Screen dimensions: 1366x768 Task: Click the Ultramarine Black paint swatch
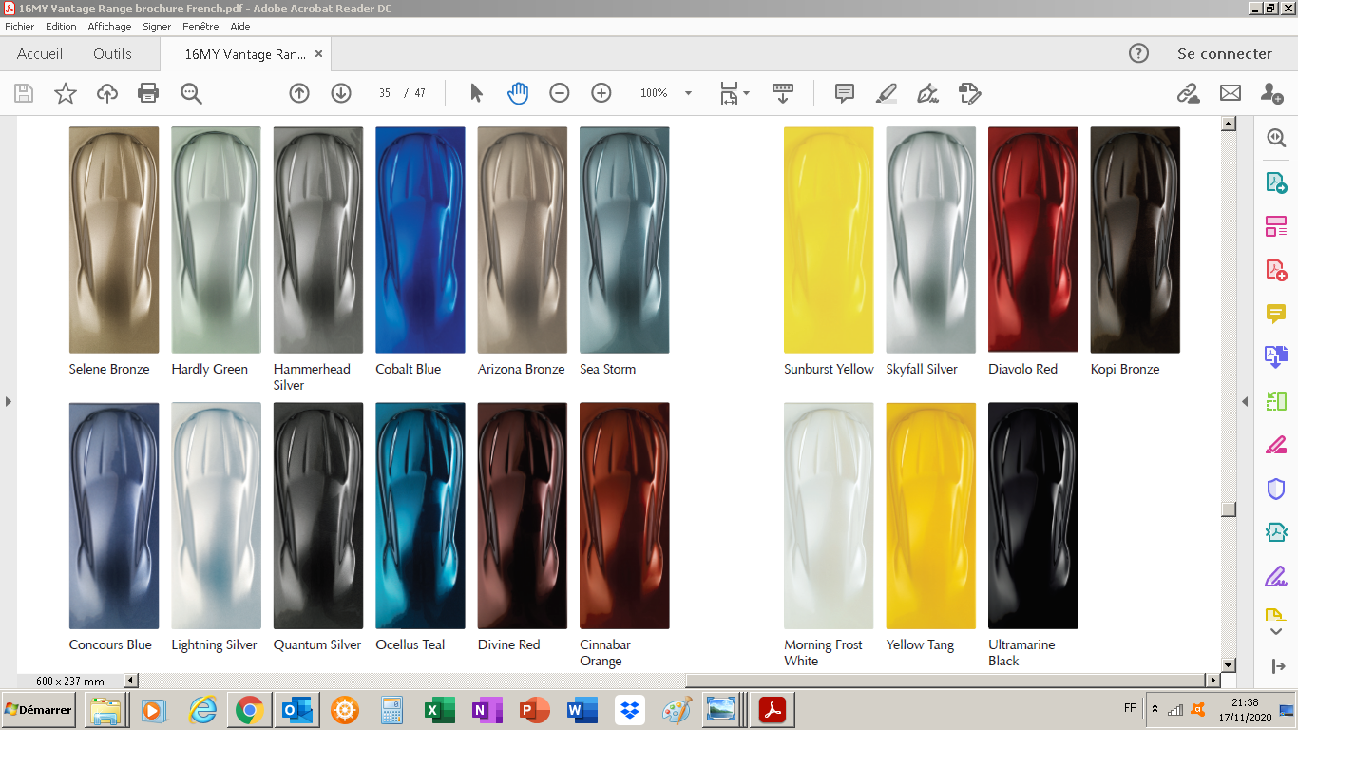pyautogui.click(x=1033, y=516)
